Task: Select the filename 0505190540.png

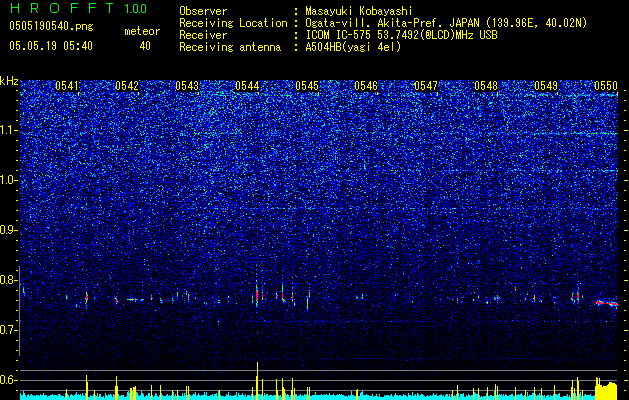Action: (x=51, y=26)
